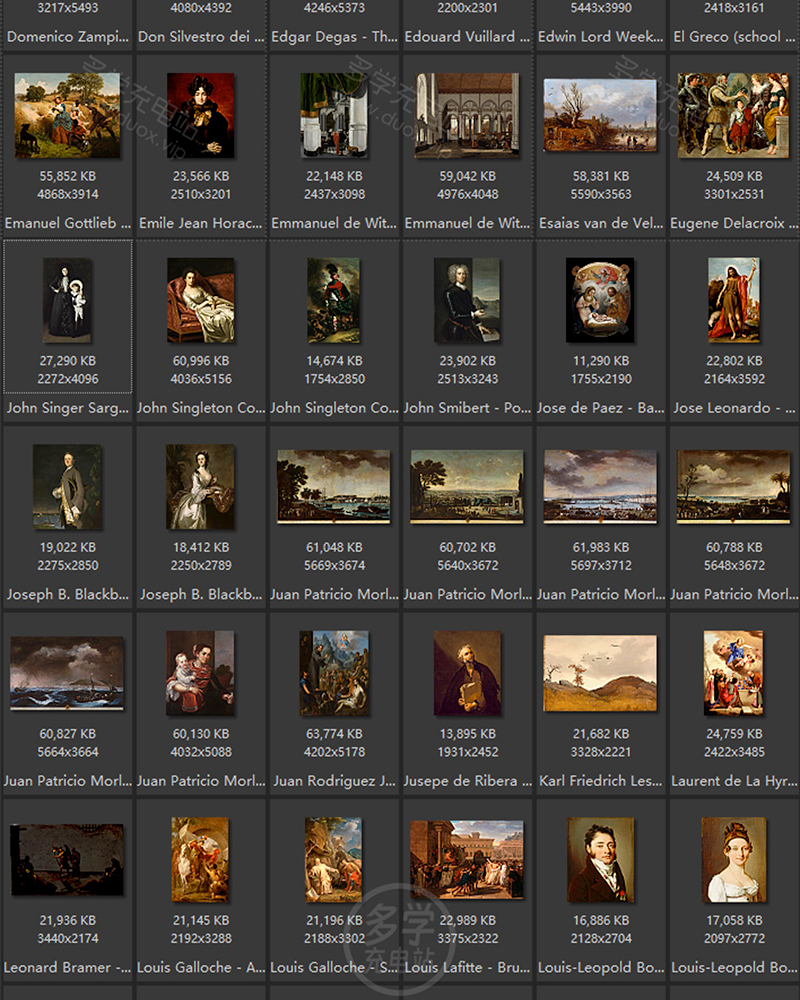Screen dimensions: 800x1000
Task: Open the John Smibert portrait thumbnail
Action: click(467, 300)
